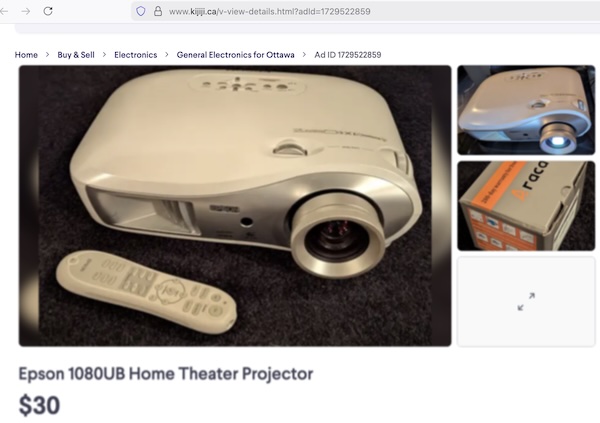600x423 pixels.
Task: Open gallery fullscreen with the expand arrows icon
Action: tap(526, 302)
